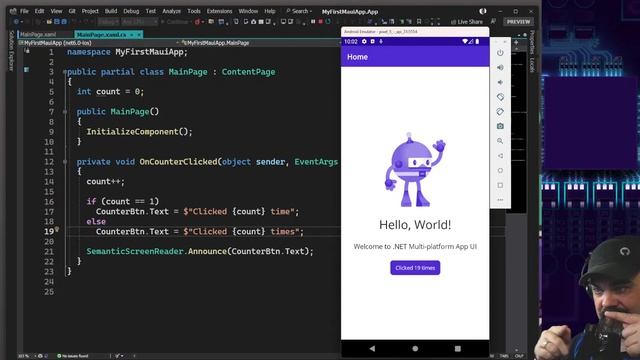Image resolution: width=640 pixels, height=360 pixels.
Task: Open the Debug menu
Action: coord(131,11)
